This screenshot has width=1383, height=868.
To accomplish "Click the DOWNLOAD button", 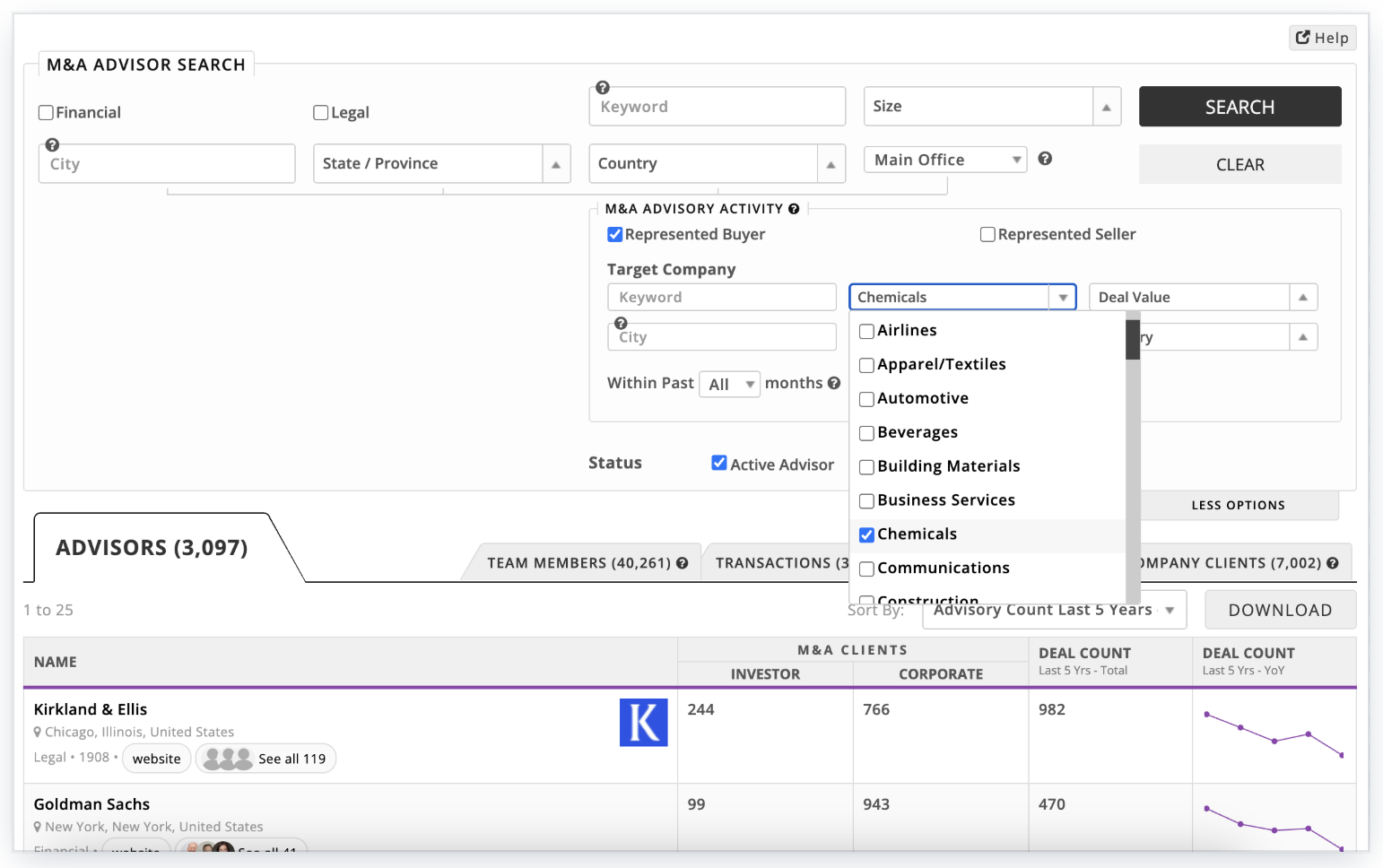I will pos(1280,610).
